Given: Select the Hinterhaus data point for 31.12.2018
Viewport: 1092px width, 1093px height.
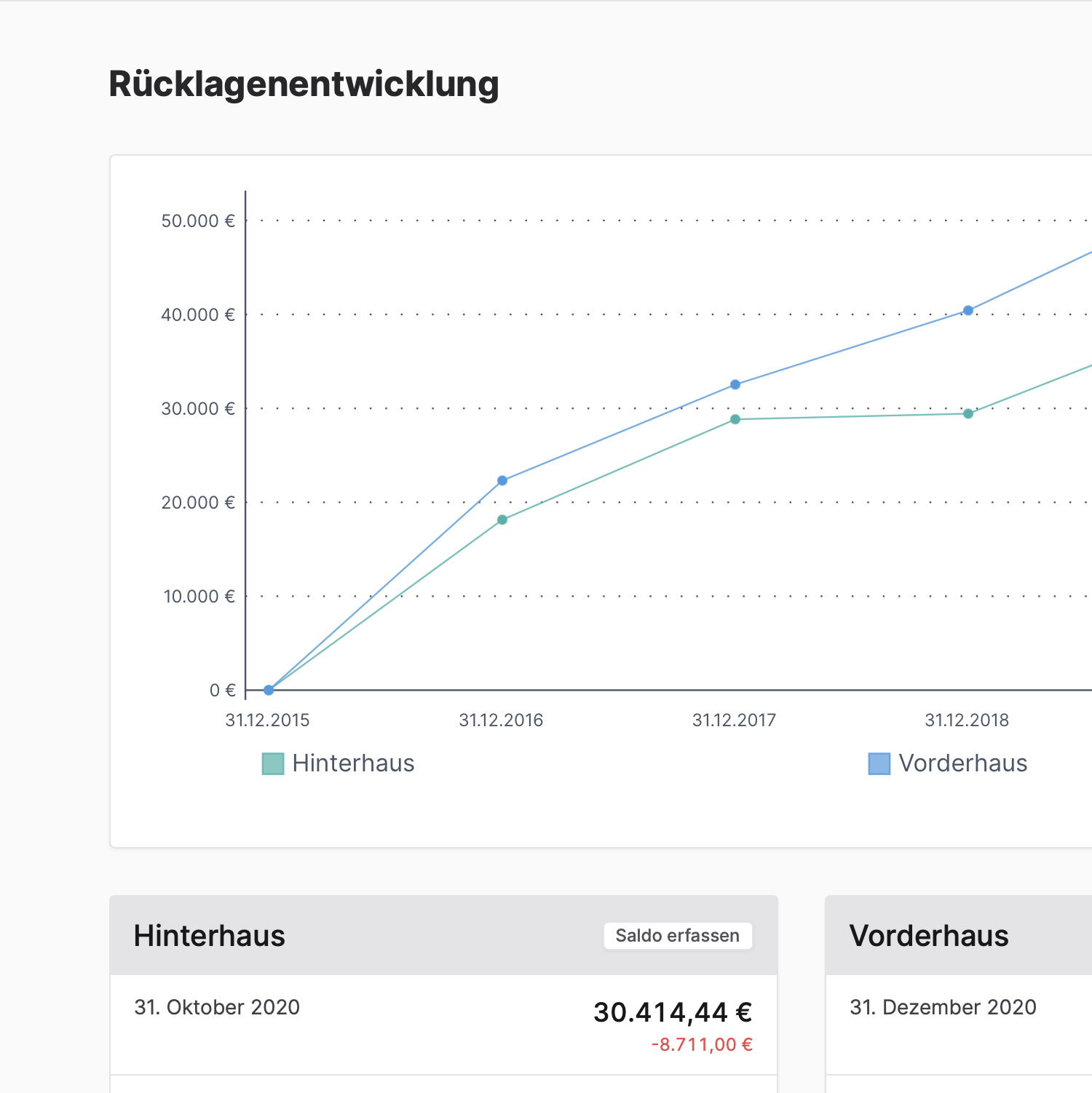Looking at the screenshot, I should [968, 413].
